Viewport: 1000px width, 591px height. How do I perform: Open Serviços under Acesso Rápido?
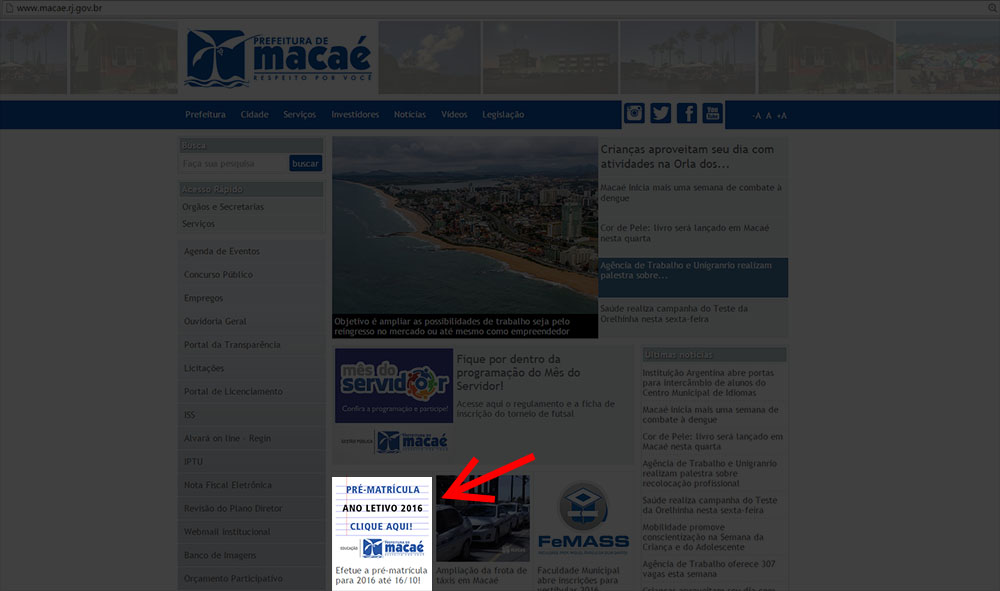(x=198, y=224)
